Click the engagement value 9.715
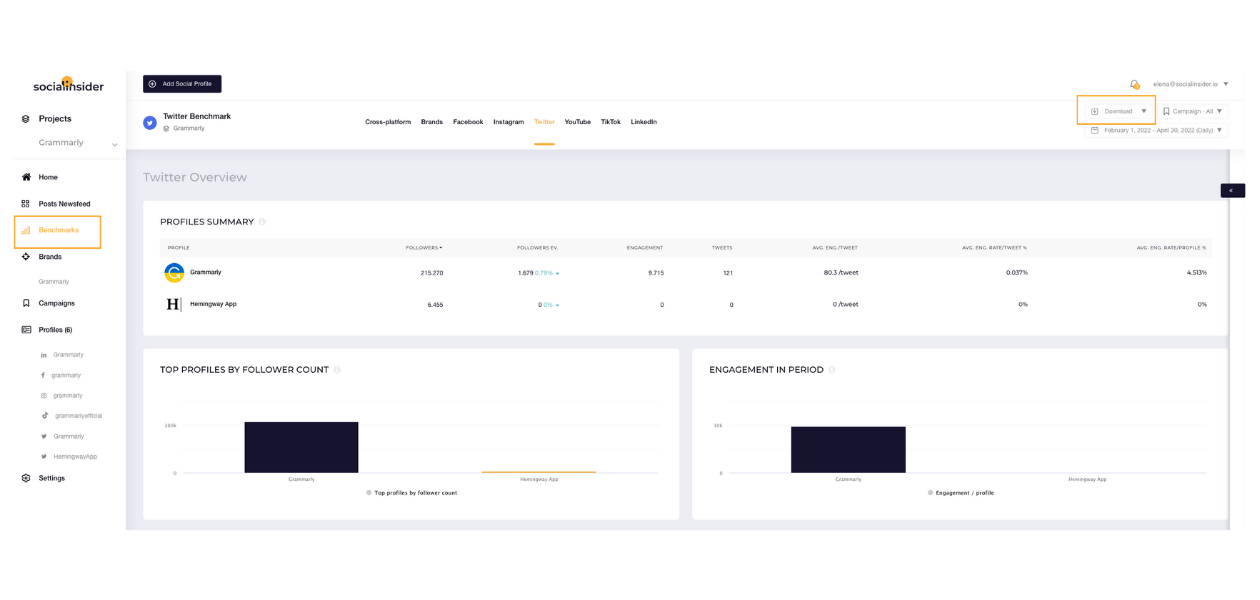Image resolution: width=1260 pixels, height=600 pixels. [x=656, y=273]
